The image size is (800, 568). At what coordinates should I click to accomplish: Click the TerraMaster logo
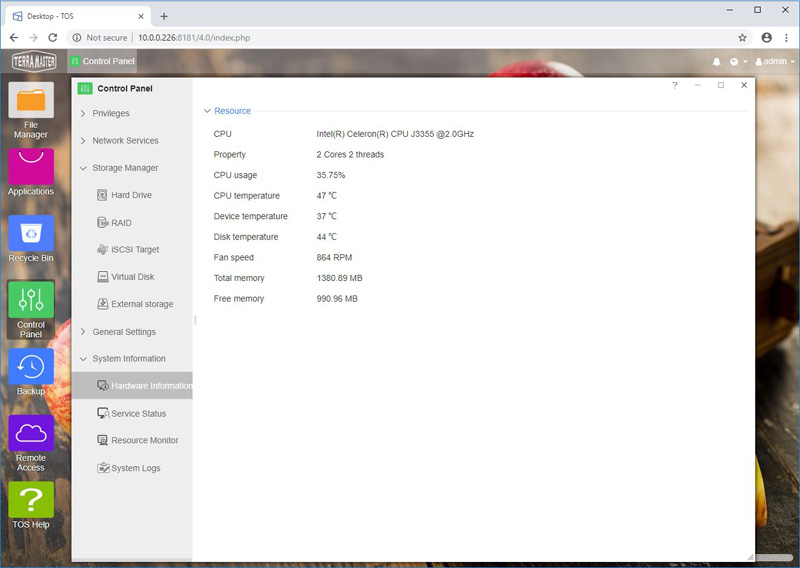(34, 61)
